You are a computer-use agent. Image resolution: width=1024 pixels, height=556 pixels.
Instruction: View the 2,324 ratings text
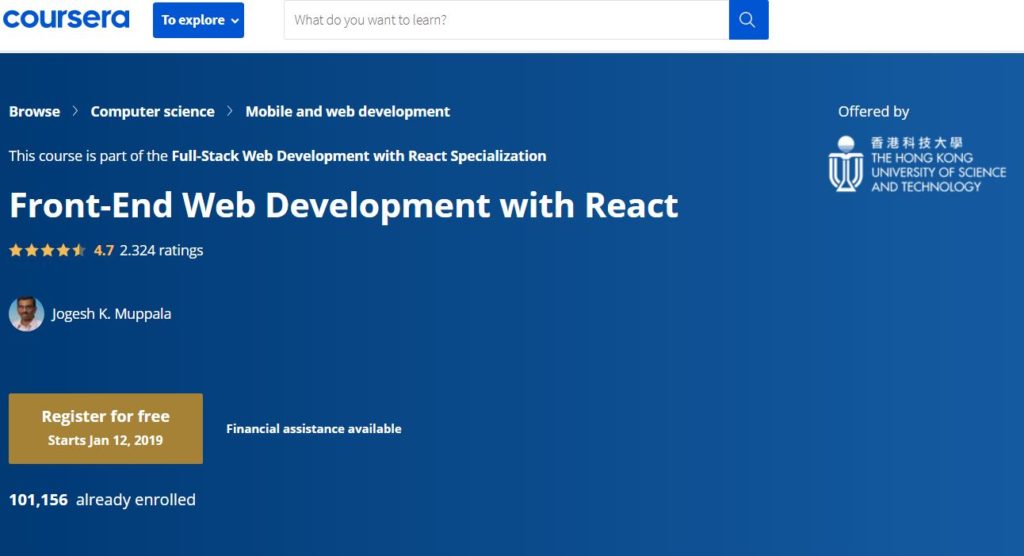pos(161,250)
